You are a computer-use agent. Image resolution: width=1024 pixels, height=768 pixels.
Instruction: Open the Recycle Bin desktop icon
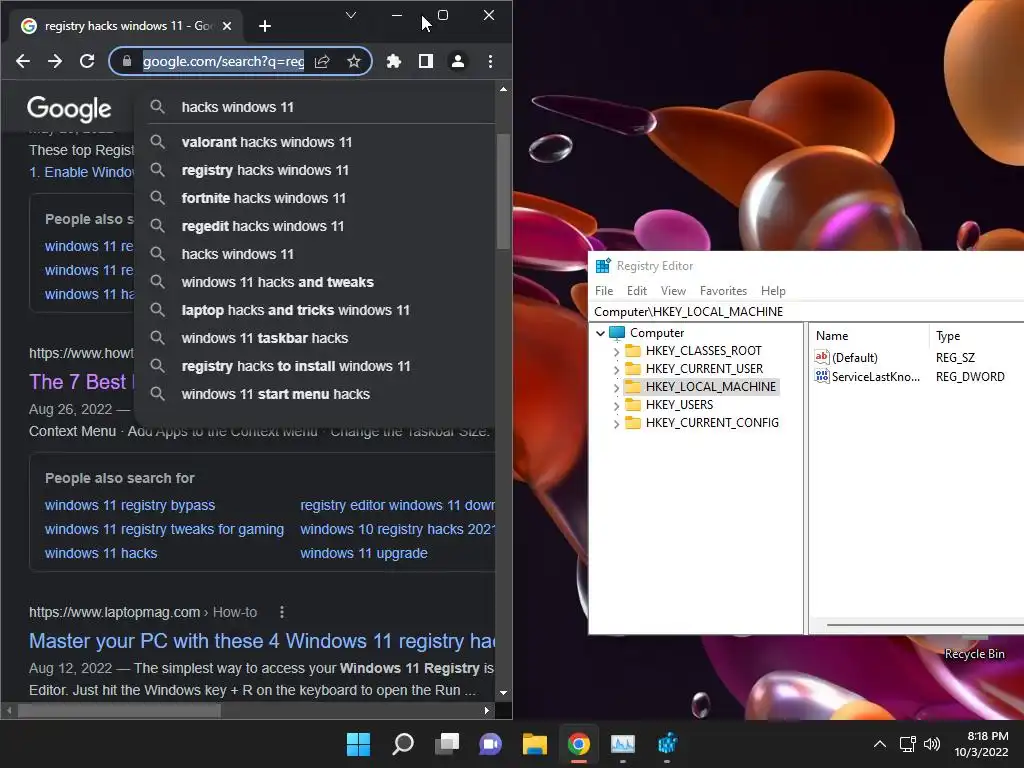(x=974, y=654)
